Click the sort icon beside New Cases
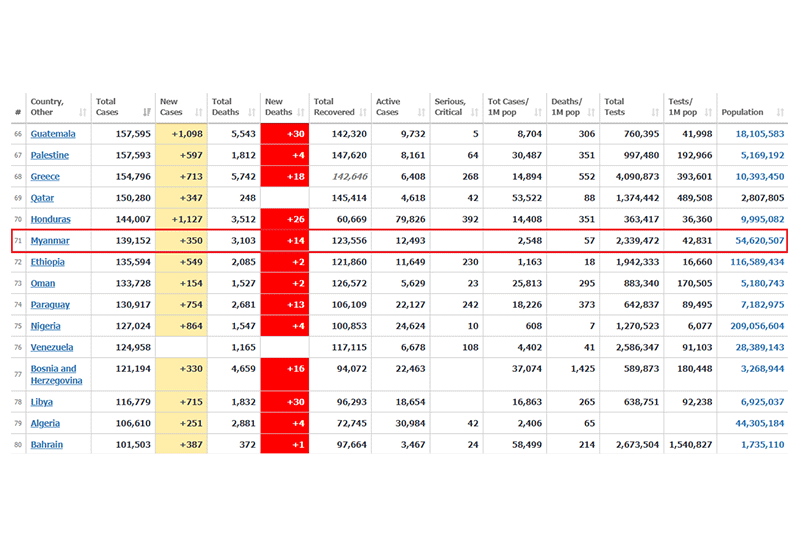Viewport: 800px width, 546px height. click(x=200, y=112)
